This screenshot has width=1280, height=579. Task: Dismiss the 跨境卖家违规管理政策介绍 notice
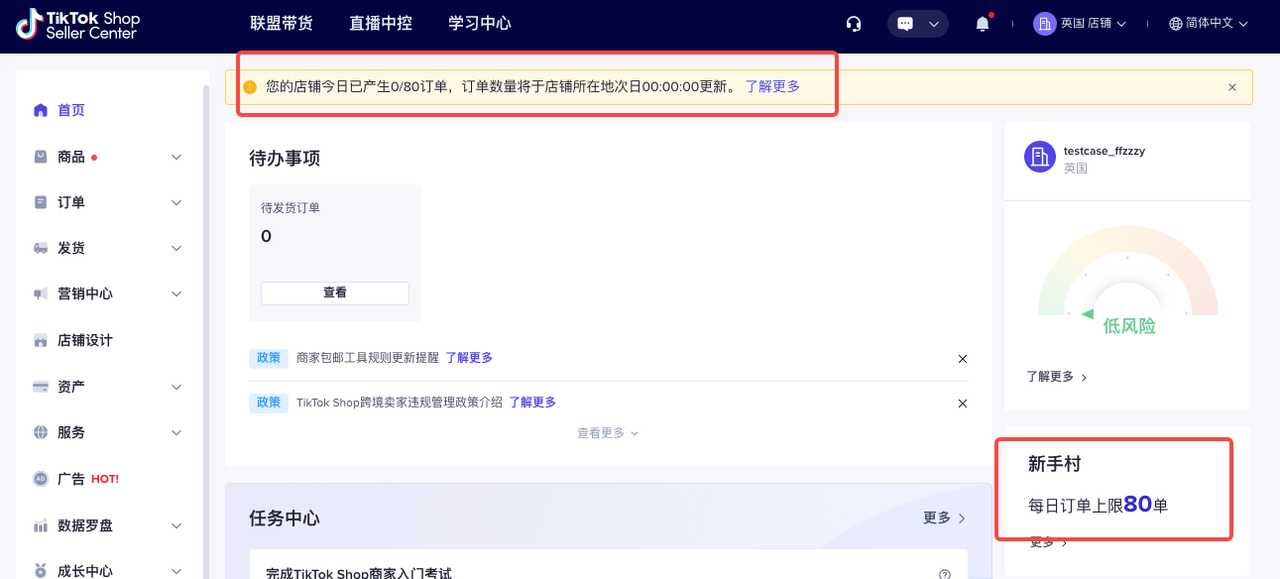(963, 403)
